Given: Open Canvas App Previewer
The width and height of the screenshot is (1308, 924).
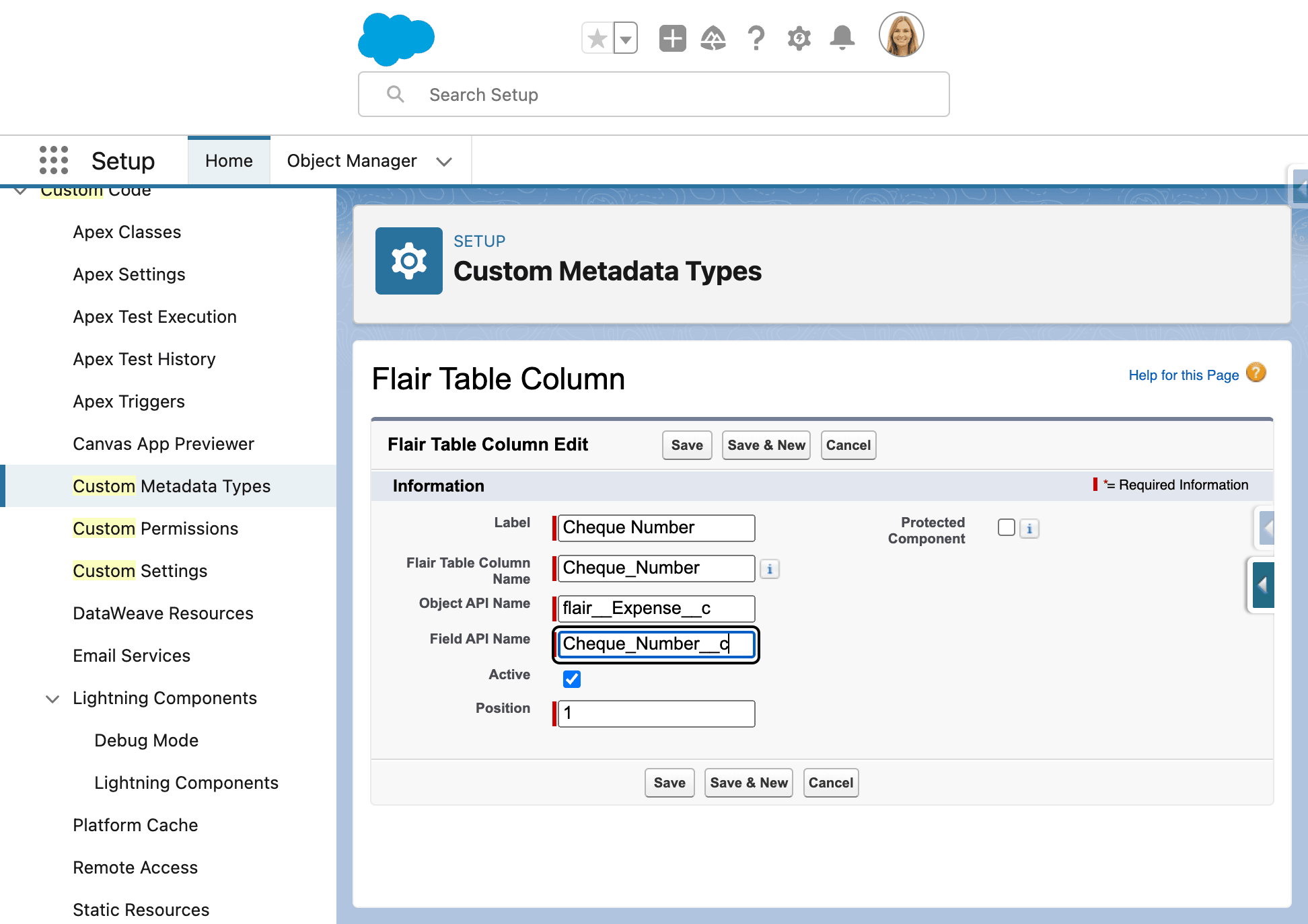Looking at the screenshot, I should [x=163, y=444].
